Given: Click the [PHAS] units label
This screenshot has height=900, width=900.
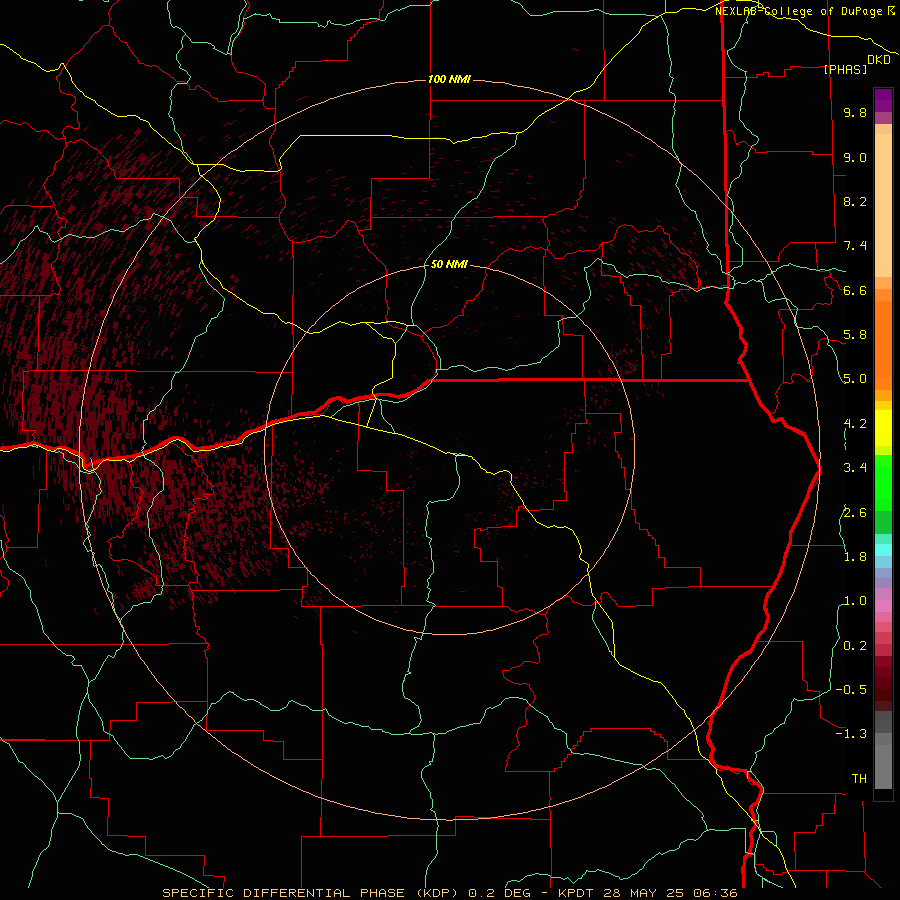Looking at the screenshot, I should (845, 69).
